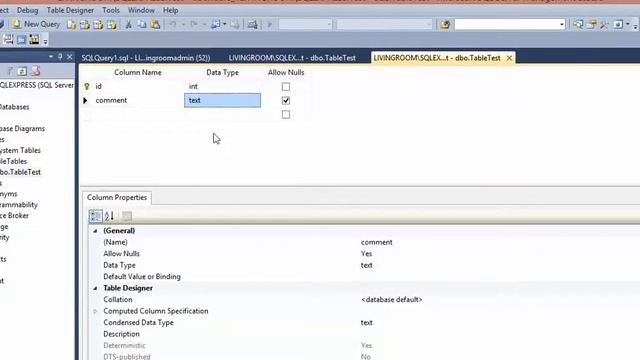The image size is (640, 360).
Task: Open the Help menu
Action: click(170, 10)
